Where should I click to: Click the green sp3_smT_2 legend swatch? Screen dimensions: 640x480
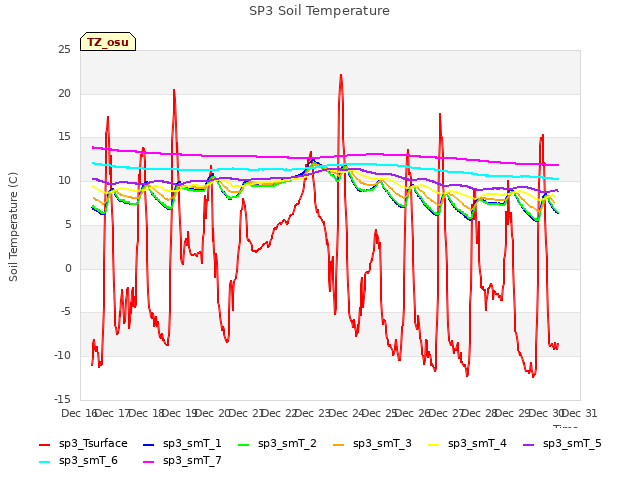(x=244, y=444)
